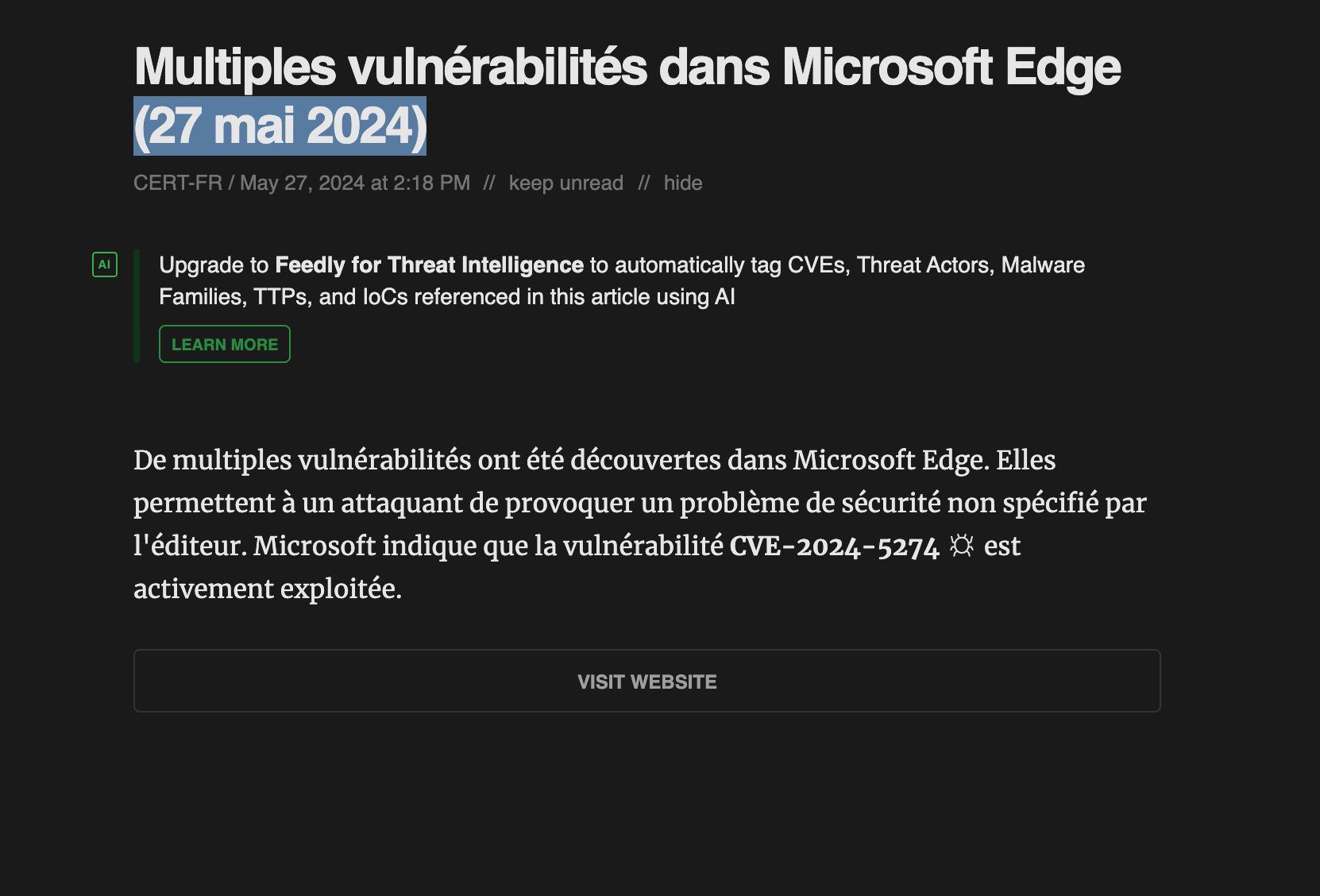The width and height of the screenshot is (1320, 896).
Task: Click the words activement exploitée
Action: (268, 589)
